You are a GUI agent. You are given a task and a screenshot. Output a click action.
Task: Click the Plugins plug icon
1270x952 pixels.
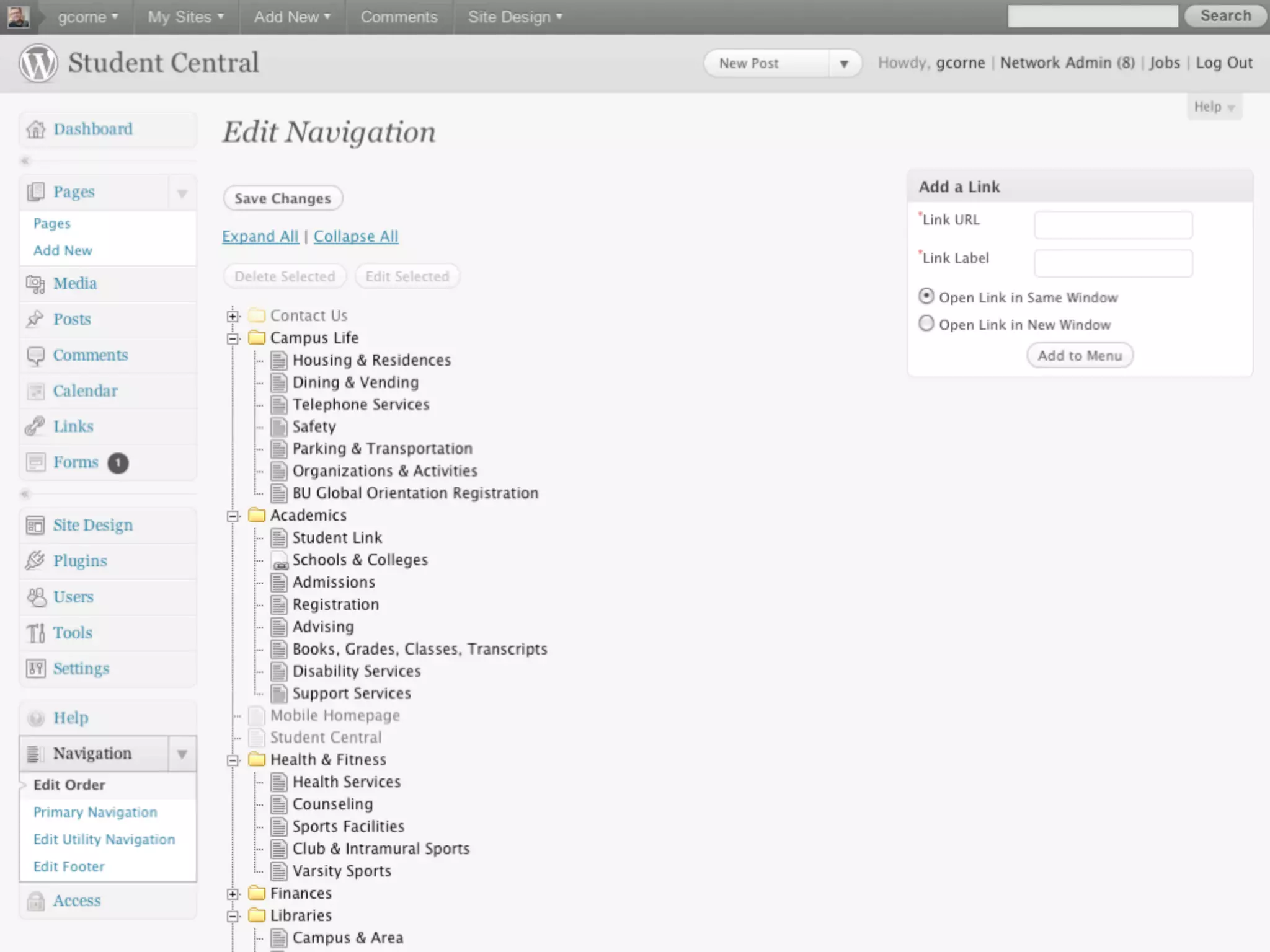point(35,561)
